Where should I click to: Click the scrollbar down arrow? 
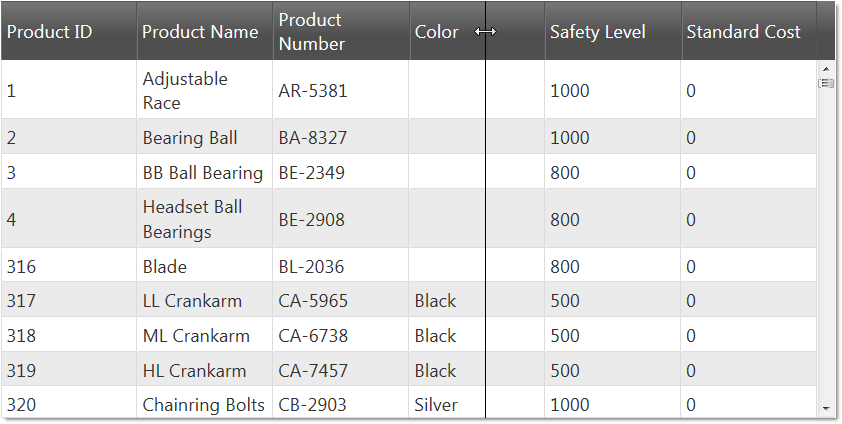pos(825,408)
